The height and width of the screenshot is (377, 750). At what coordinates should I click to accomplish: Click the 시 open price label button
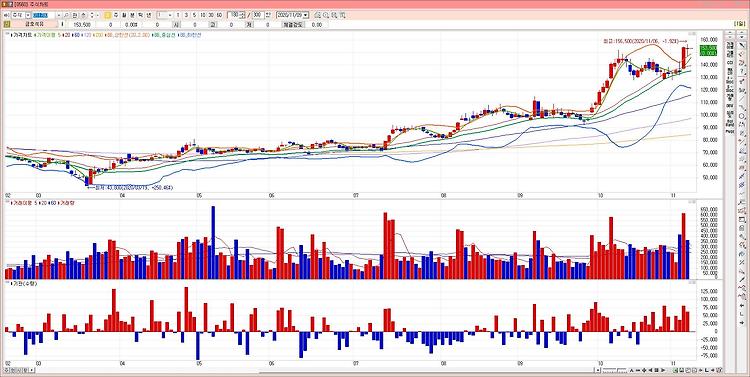tap(177, 24)
